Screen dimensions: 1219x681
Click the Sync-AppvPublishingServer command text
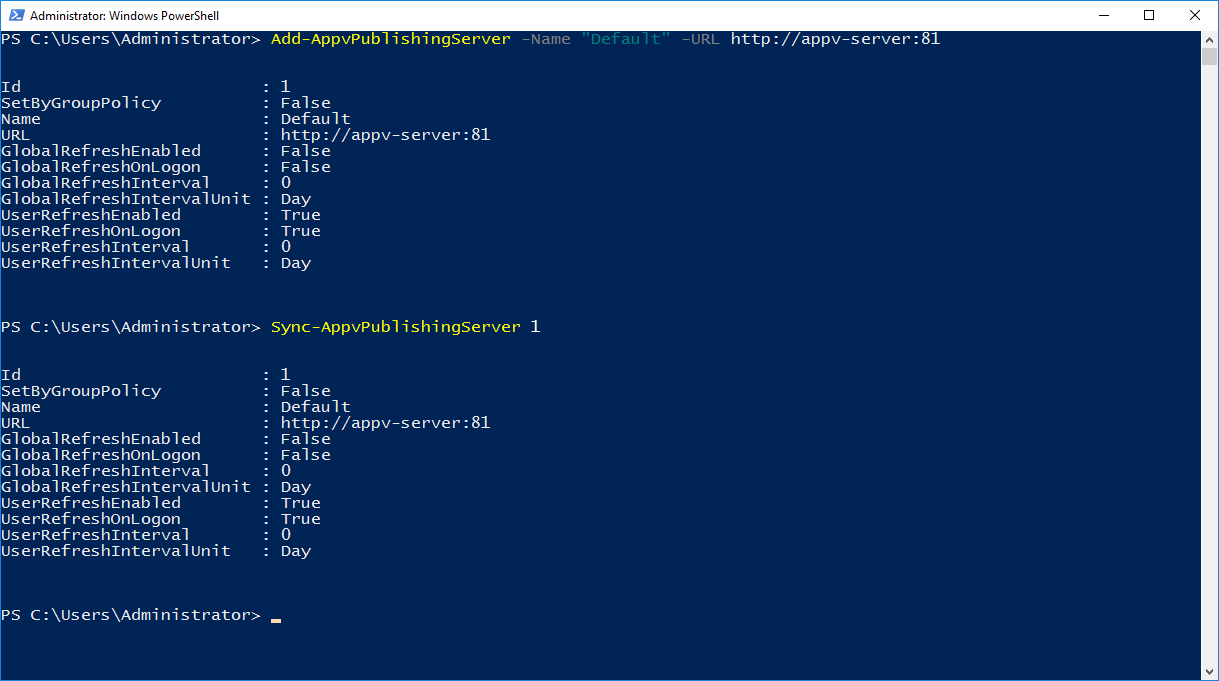pos(396,327)
